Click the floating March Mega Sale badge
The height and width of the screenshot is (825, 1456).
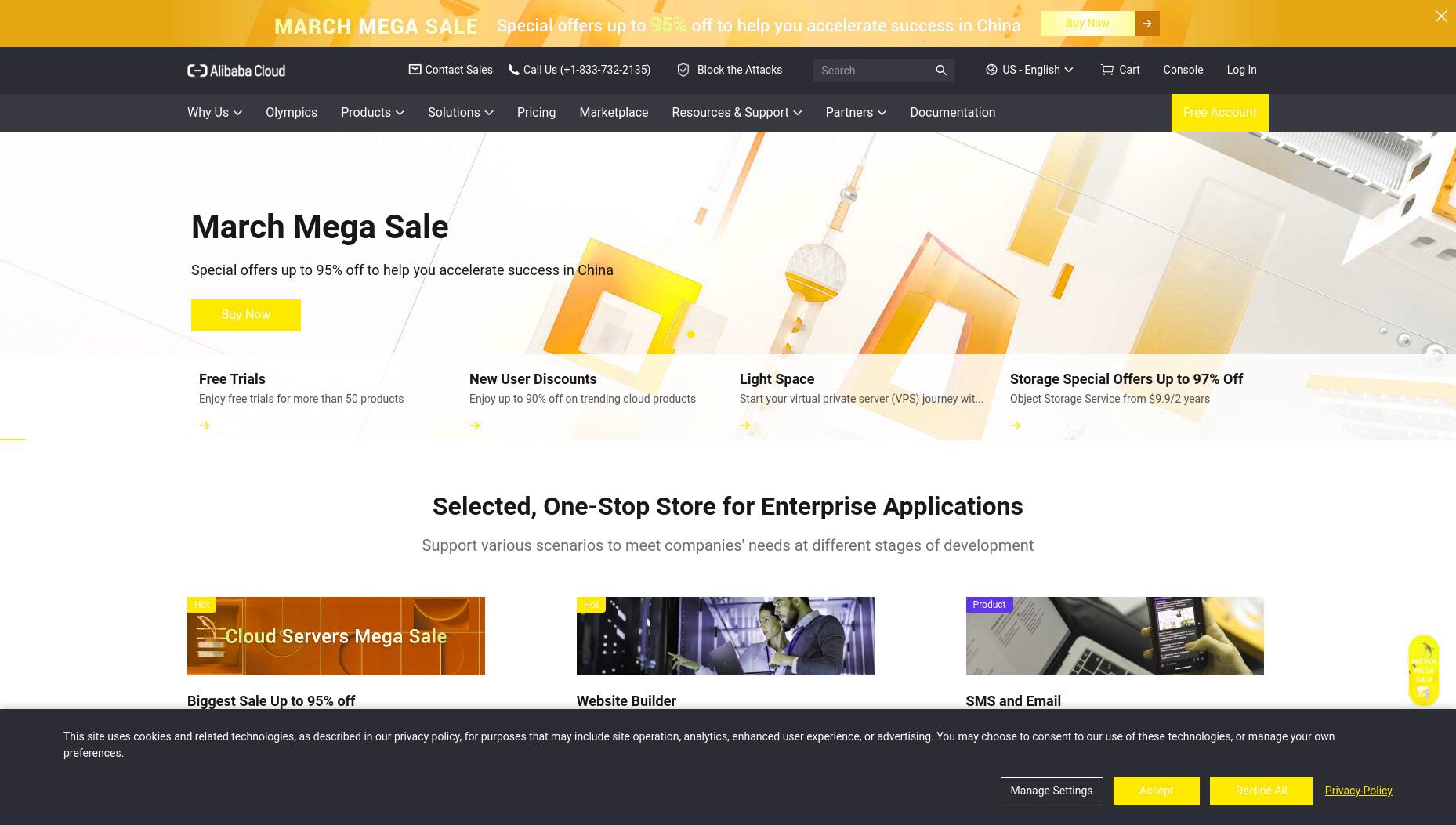1424,671
